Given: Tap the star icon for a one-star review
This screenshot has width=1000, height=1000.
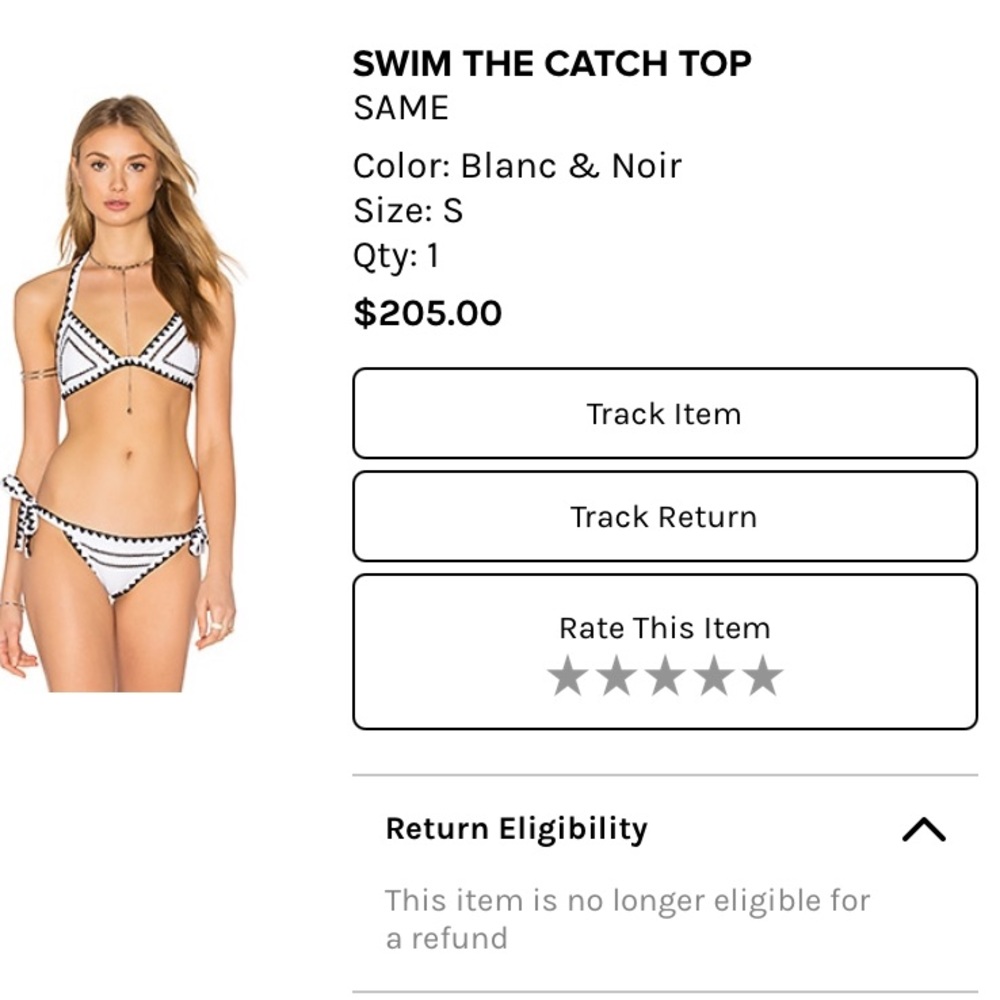Looking at the screenshot, I should tap(566, 675).
